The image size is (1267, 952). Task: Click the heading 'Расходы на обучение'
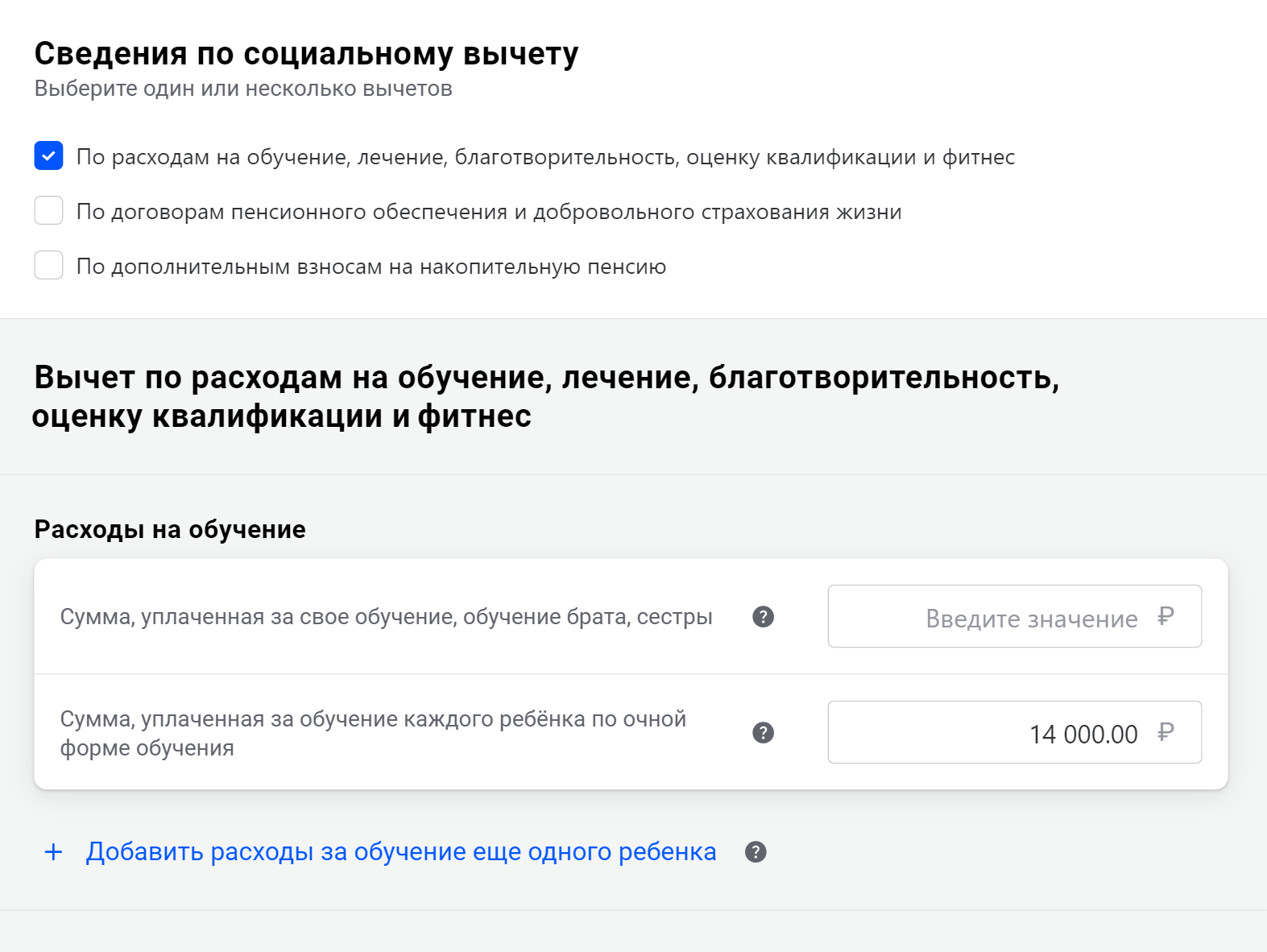(x=170, y=529)
